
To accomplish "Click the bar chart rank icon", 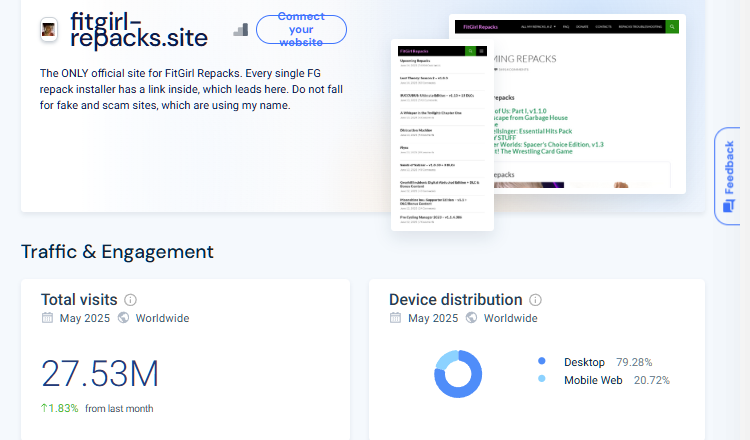I will tap(241, 30).
